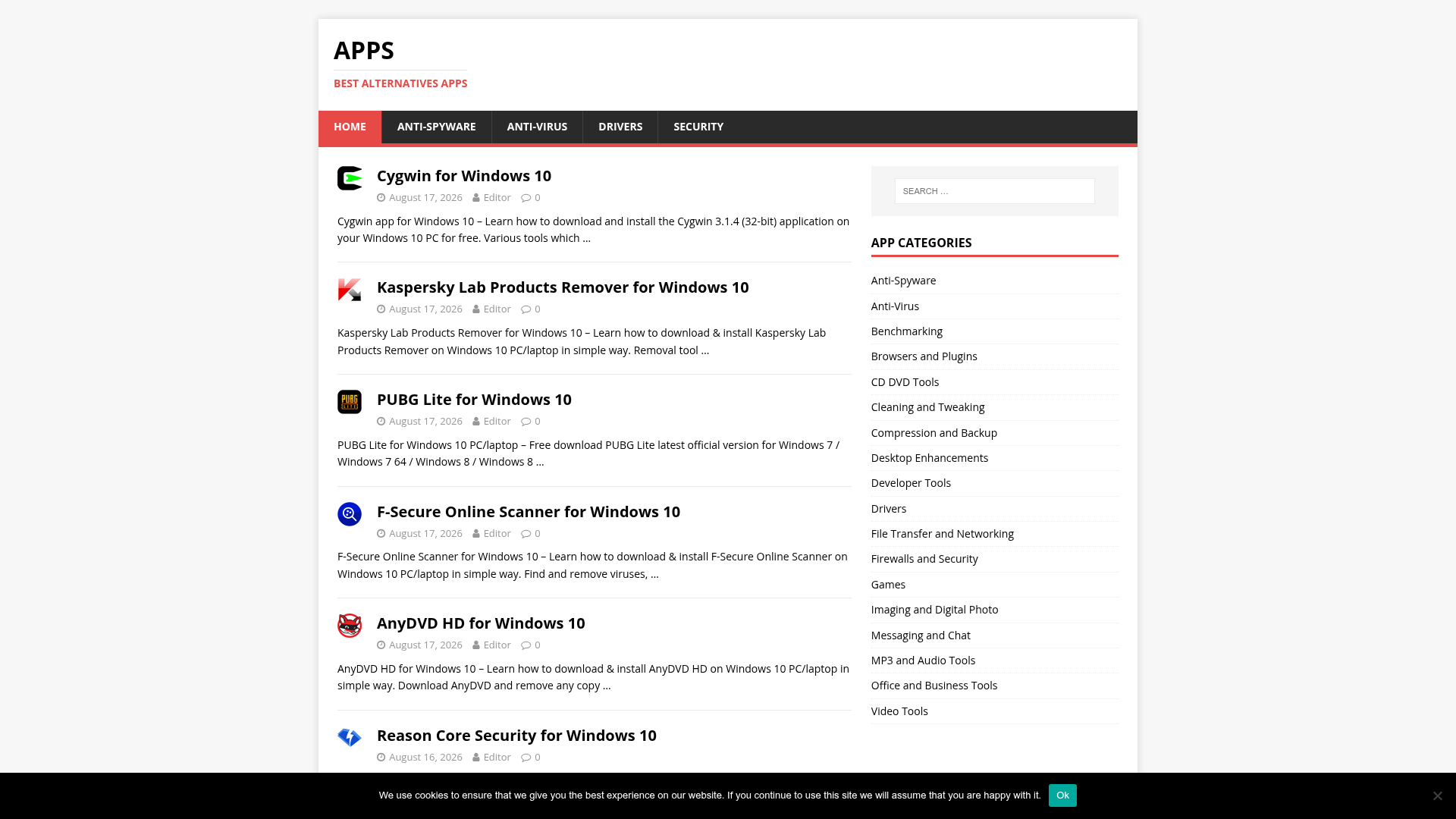This screenshot has width=1456, height=819.
Task: Select Browsers and Plugins category
Action: 924,356
